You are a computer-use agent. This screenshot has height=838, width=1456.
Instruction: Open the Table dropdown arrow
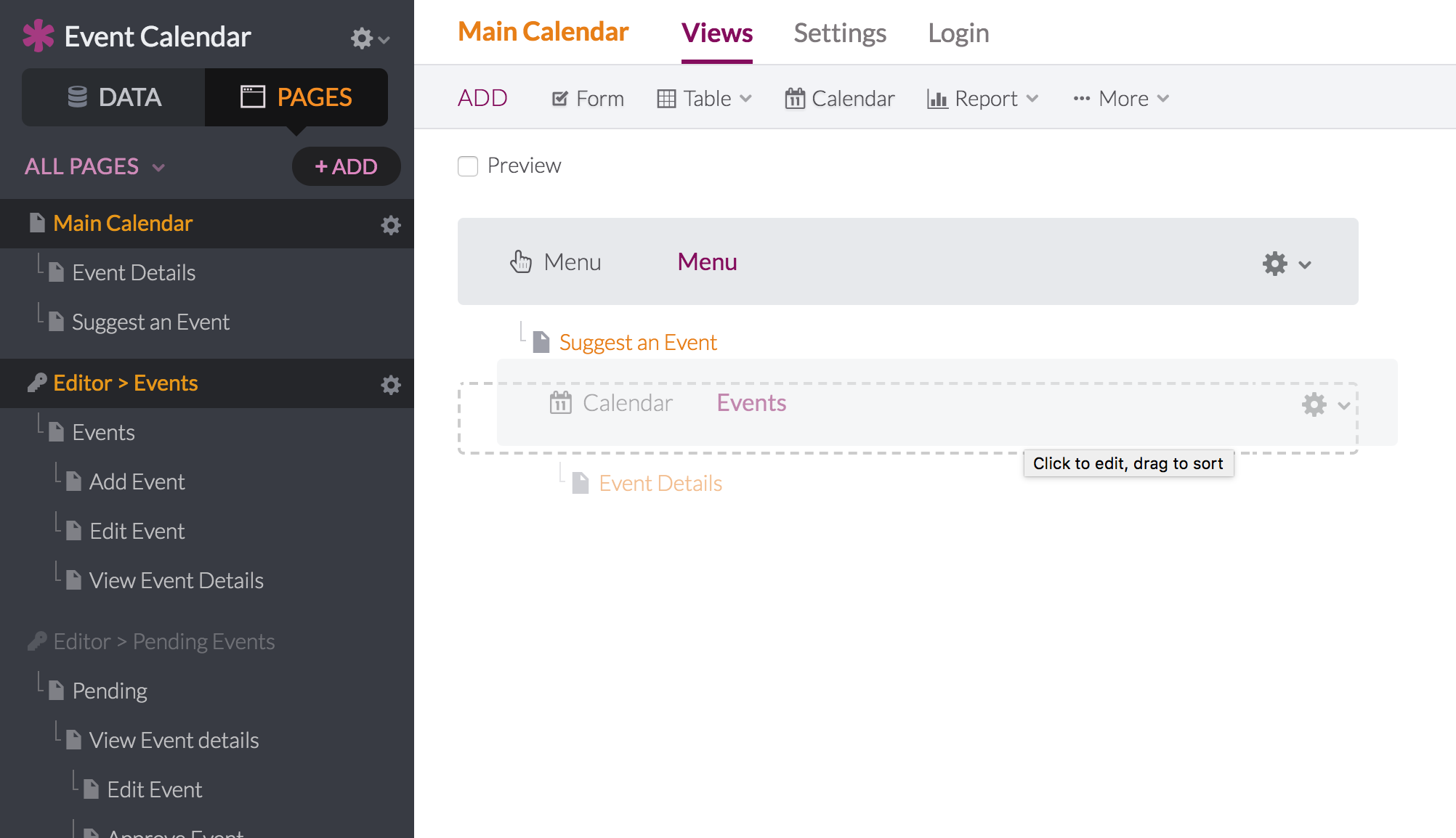coord(745,99)
